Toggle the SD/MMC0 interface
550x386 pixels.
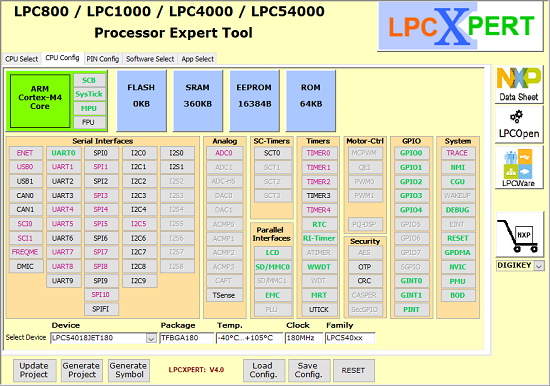273,267
